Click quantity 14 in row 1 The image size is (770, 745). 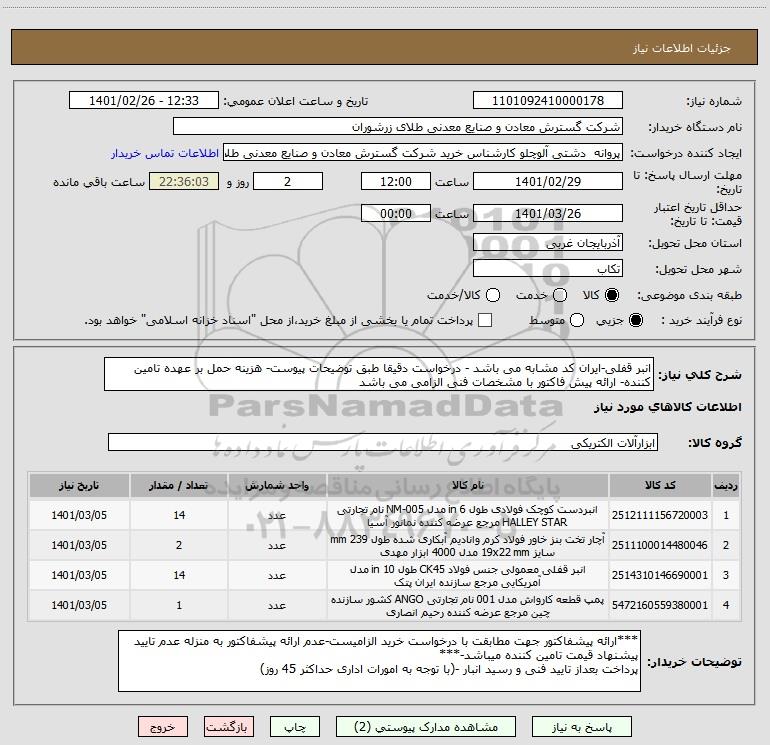[x=179, y=515]
